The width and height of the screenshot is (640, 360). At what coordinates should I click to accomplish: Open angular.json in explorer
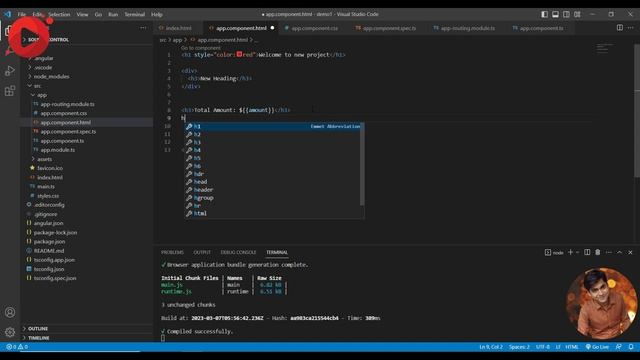click(48, 223)
